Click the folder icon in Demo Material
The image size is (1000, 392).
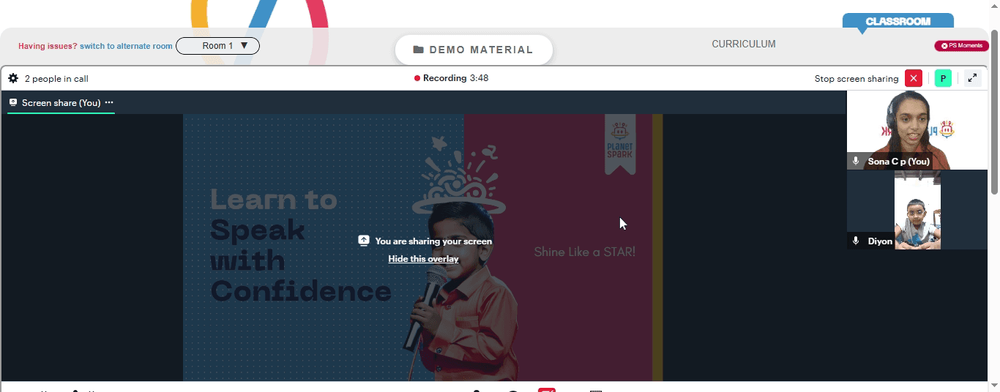pyautogui.click(x=418, y=50)
